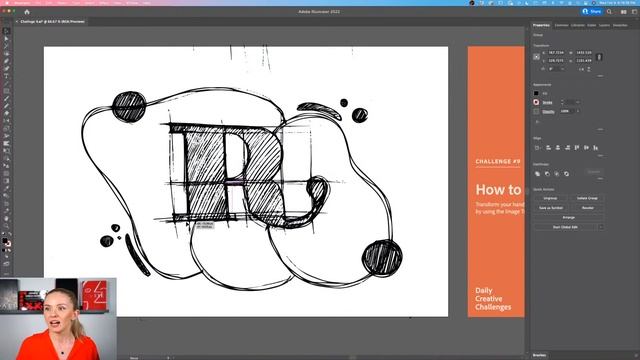Click vertical align top icon

tap(577, 147)
